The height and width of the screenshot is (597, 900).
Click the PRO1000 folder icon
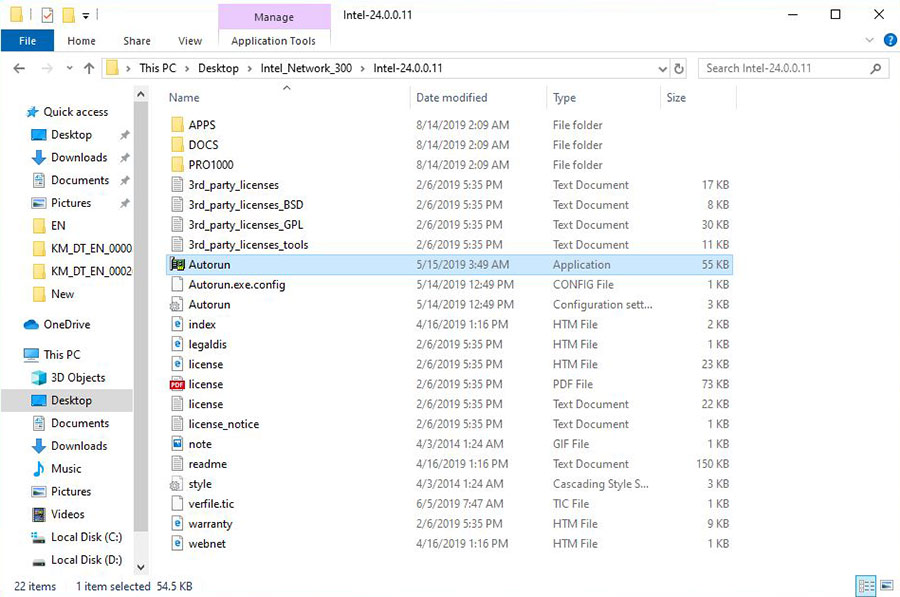click(178, 165)
